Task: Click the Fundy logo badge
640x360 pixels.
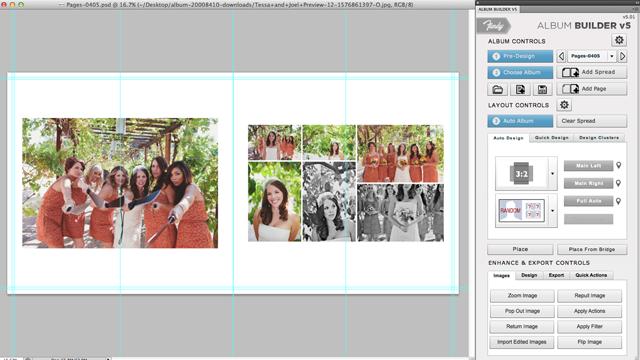Action: point(493,26)
